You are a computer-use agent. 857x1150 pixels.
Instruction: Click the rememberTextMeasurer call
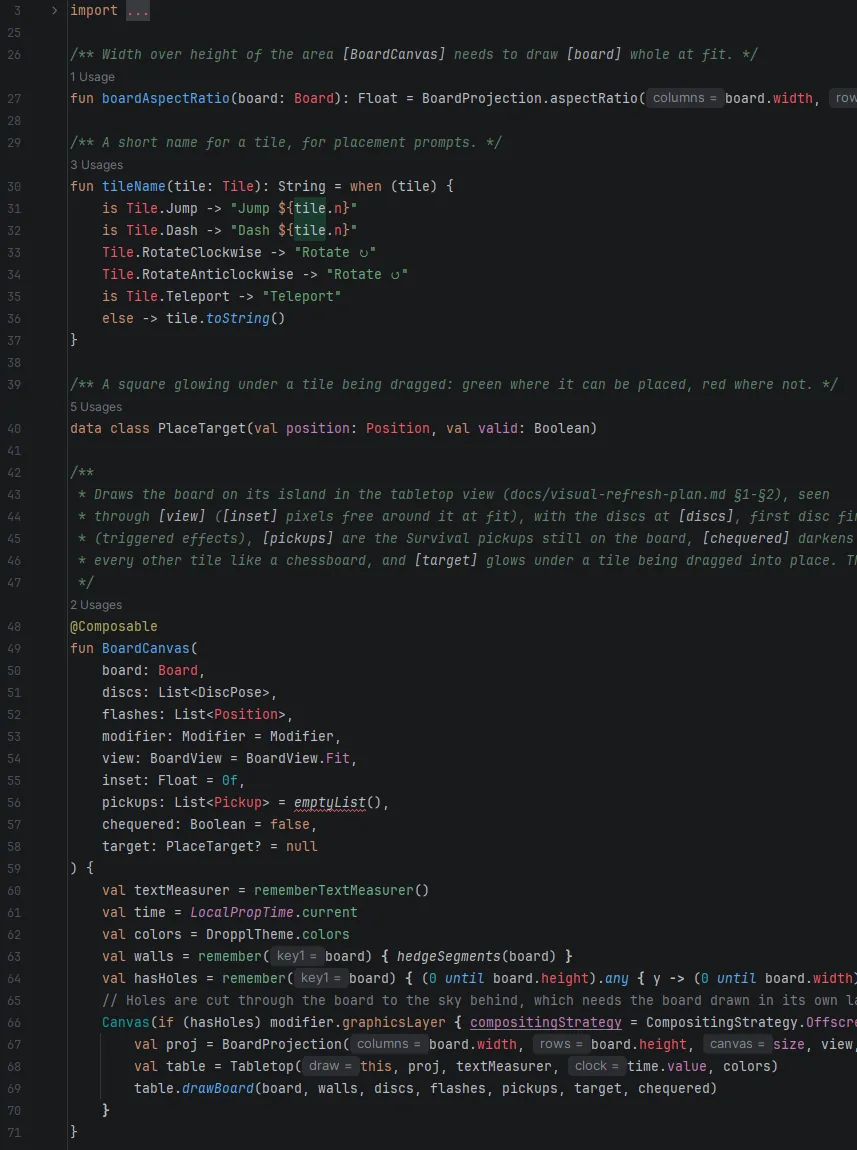pyautogui.click(x=334, y=890)
